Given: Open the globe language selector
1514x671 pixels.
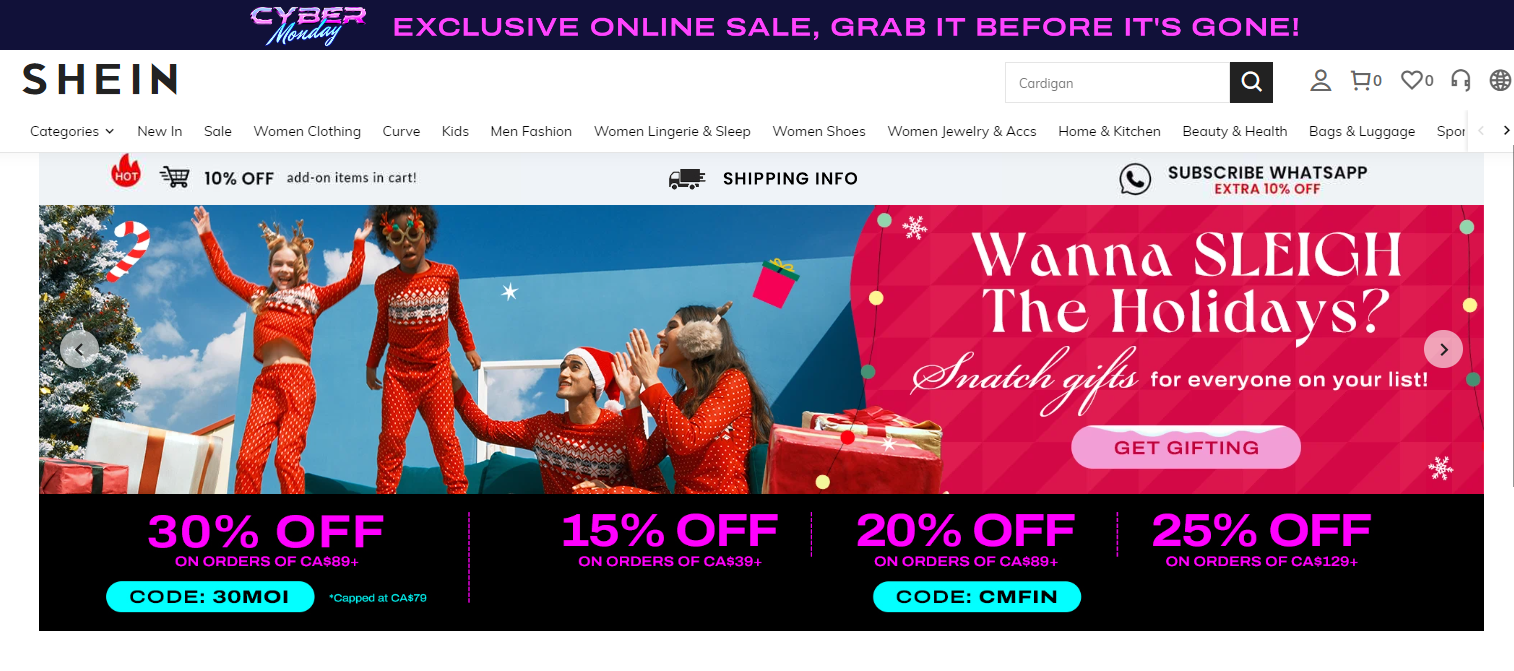Looking at the screenshot, I should pyautogui.click(x=1500, y=81).
